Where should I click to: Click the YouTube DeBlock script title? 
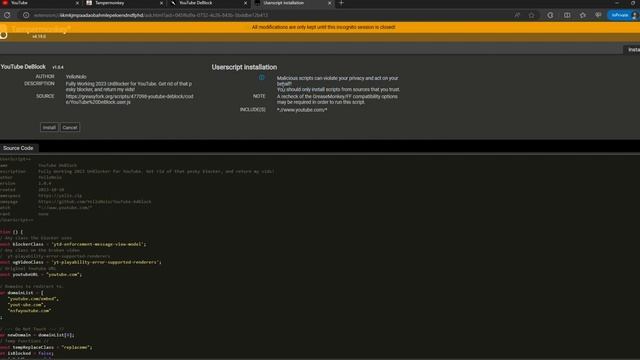tap(23, 67)
